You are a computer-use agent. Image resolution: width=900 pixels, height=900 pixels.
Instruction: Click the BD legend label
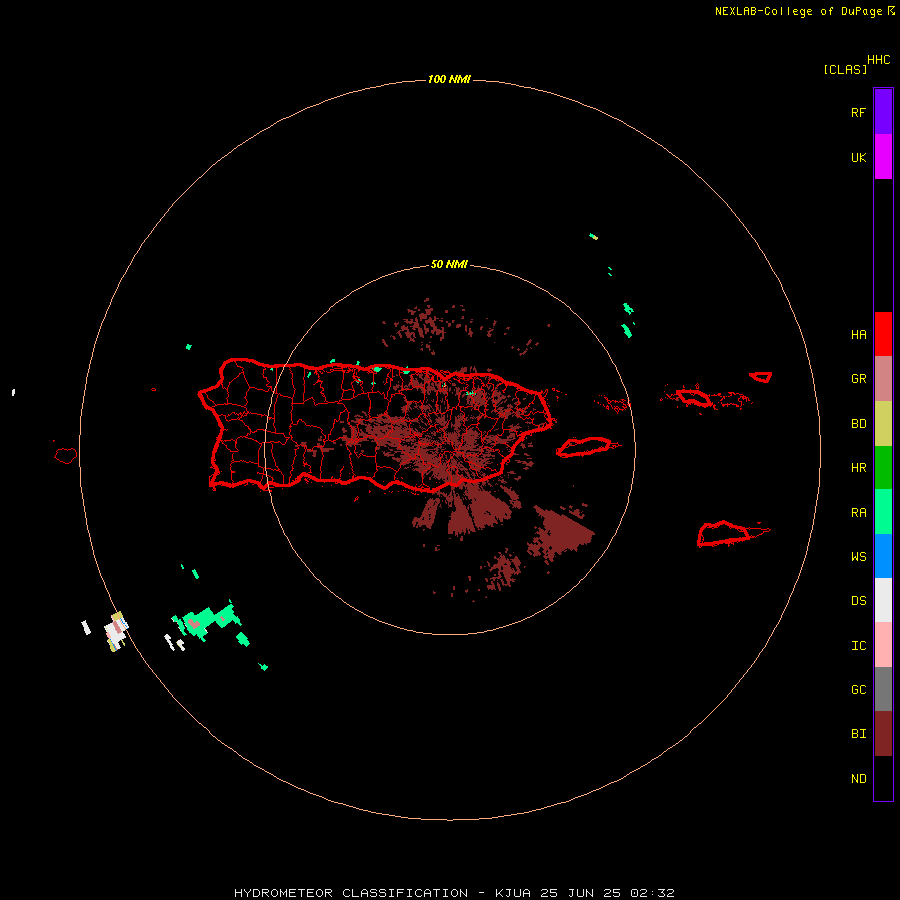point(858,424)
